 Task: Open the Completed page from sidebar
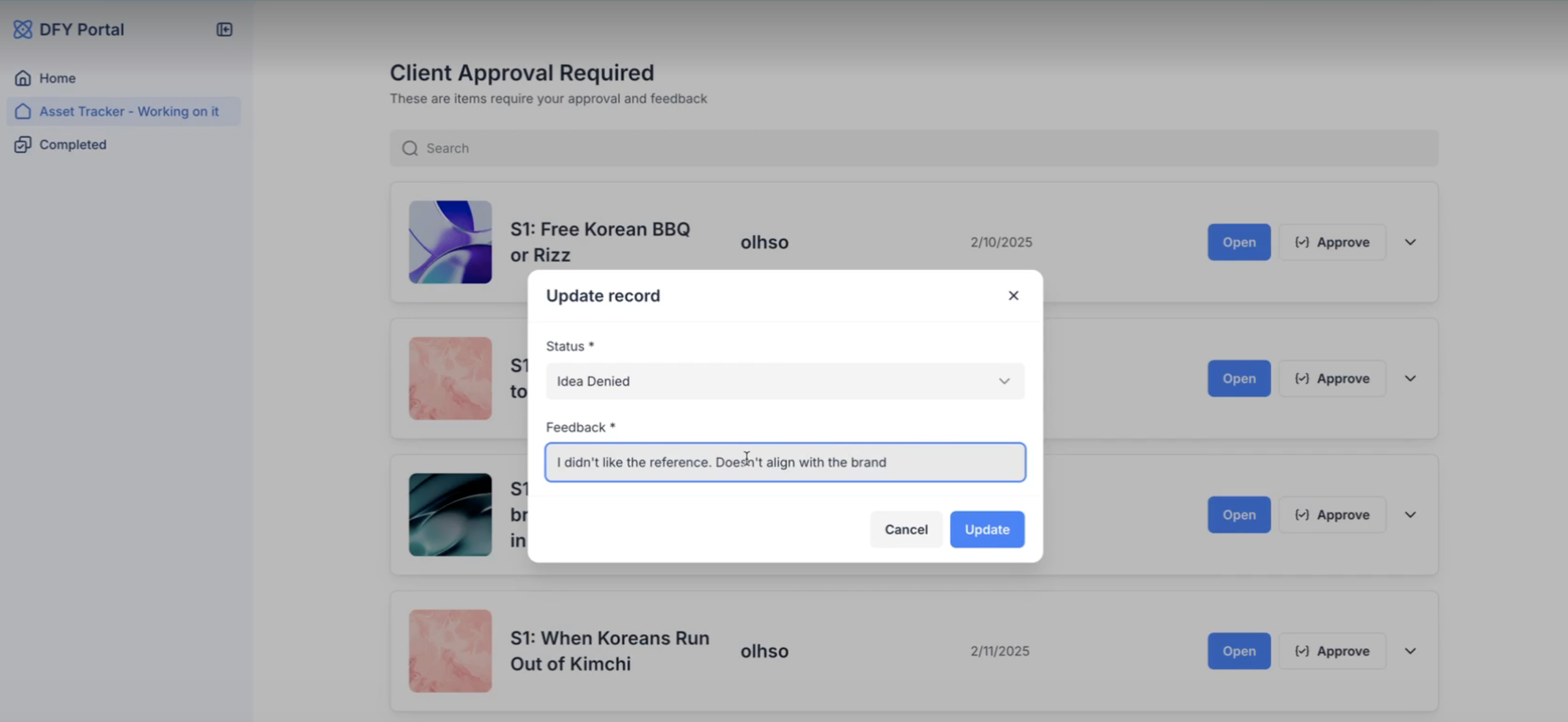pyautogui.click(x=123, y=144)
